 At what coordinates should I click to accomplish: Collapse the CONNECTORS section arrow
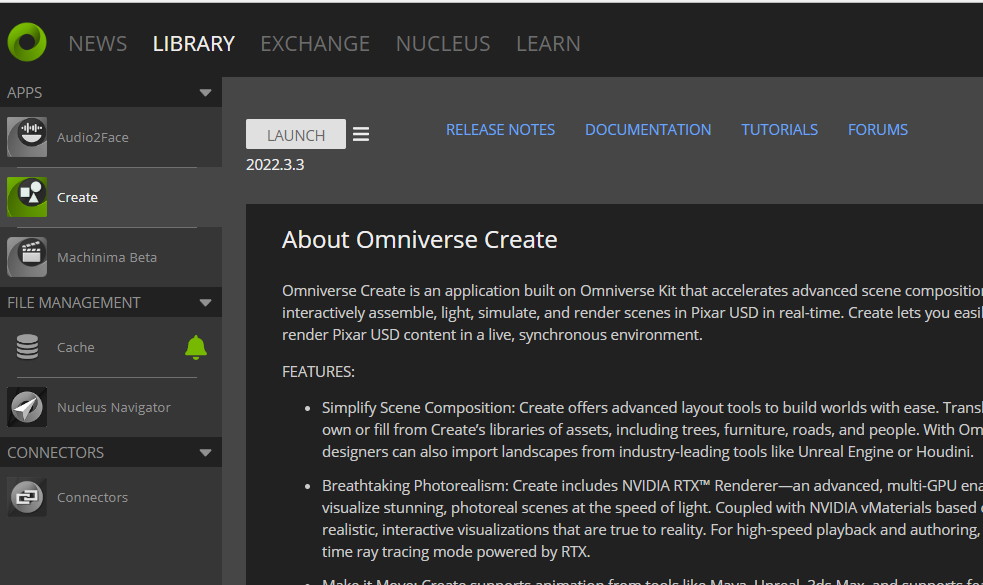click(x=205, y=453)
